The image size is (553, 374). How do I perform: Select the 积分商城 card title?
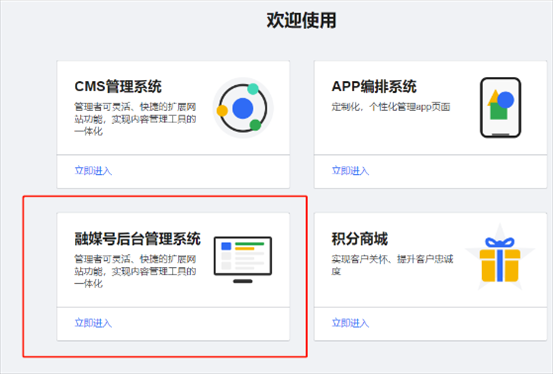coord(359,239)
